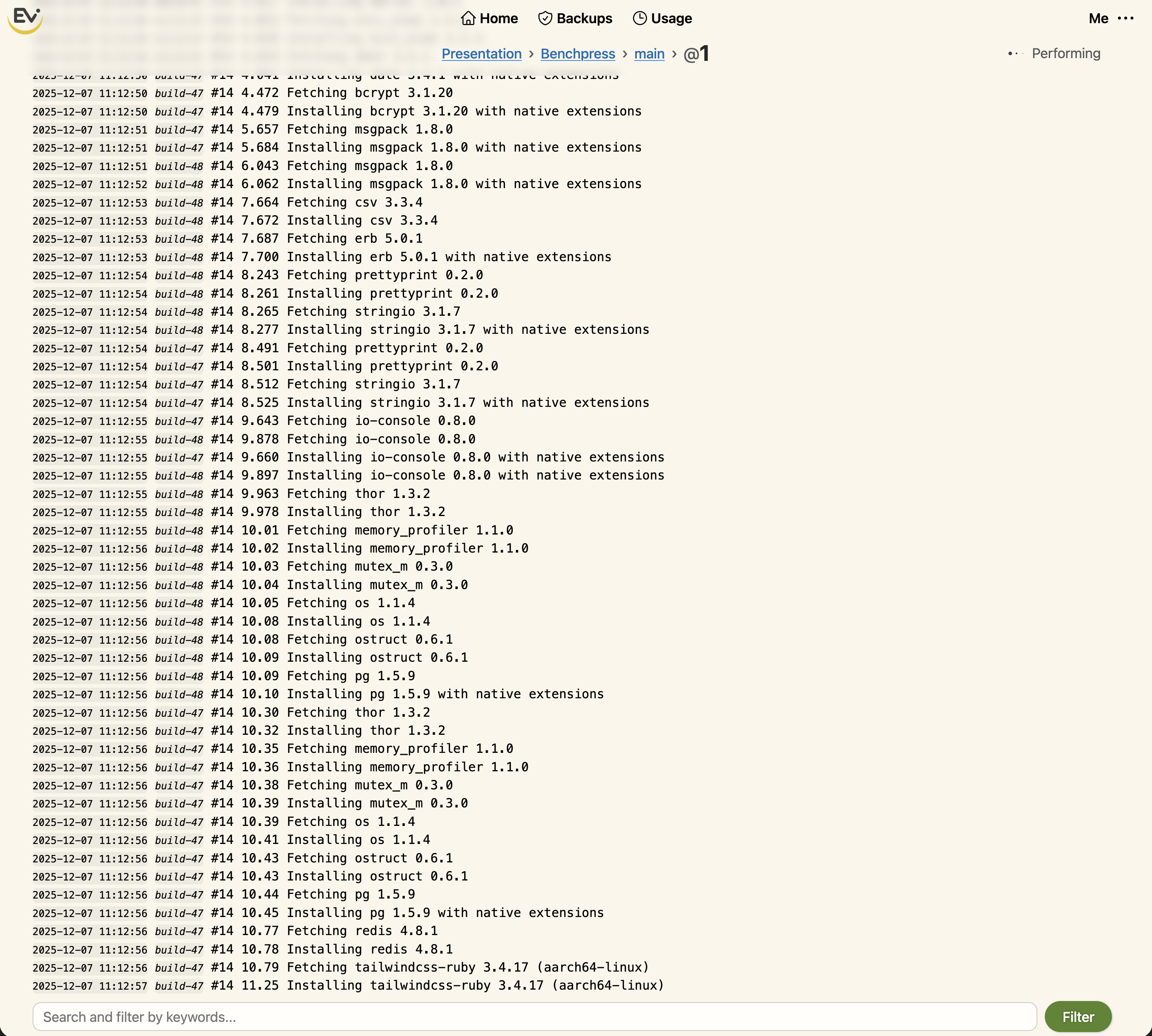Image resolution: width=1152 pixels, height=1036 pixels.
Task: Click the Presentation breadcrumb link
Action: pyautogui.click(x=481, y=54)
